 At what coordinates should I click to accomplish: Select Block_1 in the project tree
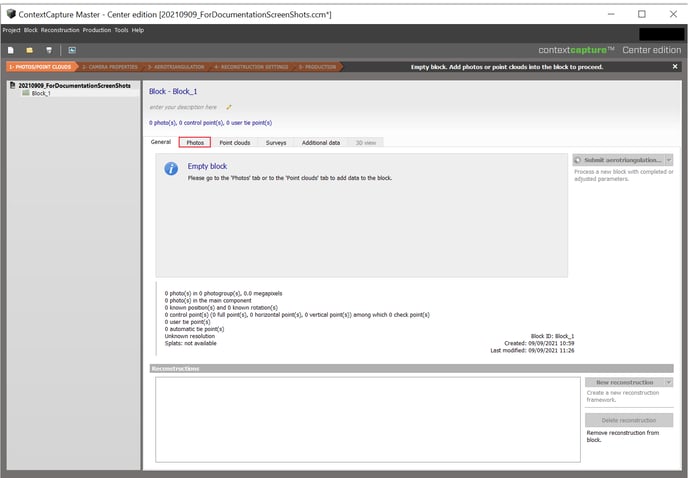[x=40, y=93]
